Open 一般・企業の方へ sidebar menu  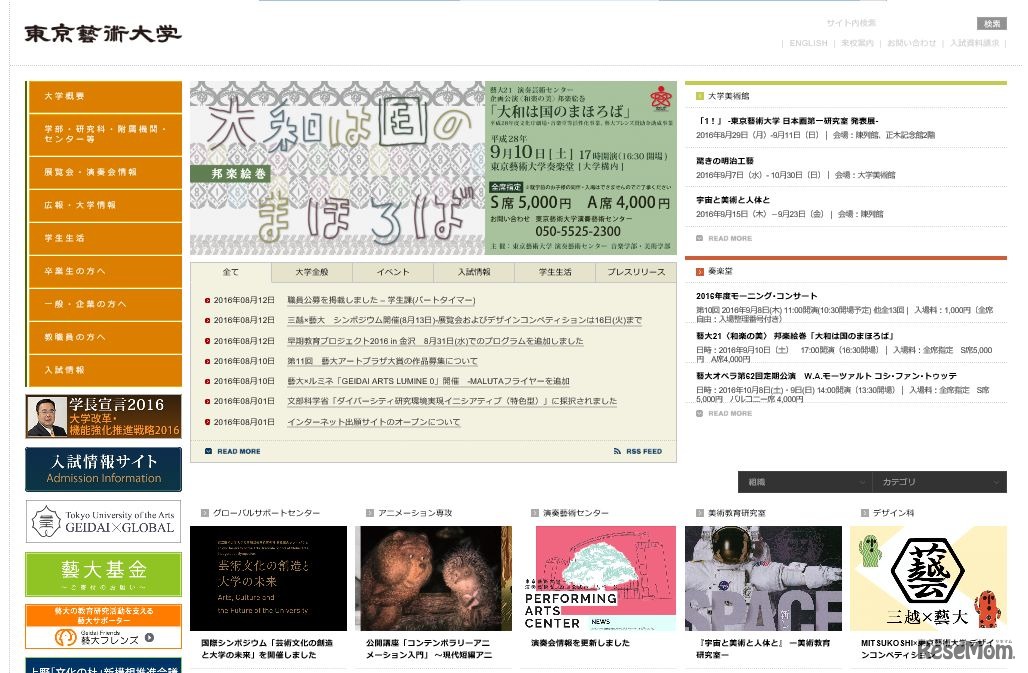pyautogui.click(x=105, y=304)
